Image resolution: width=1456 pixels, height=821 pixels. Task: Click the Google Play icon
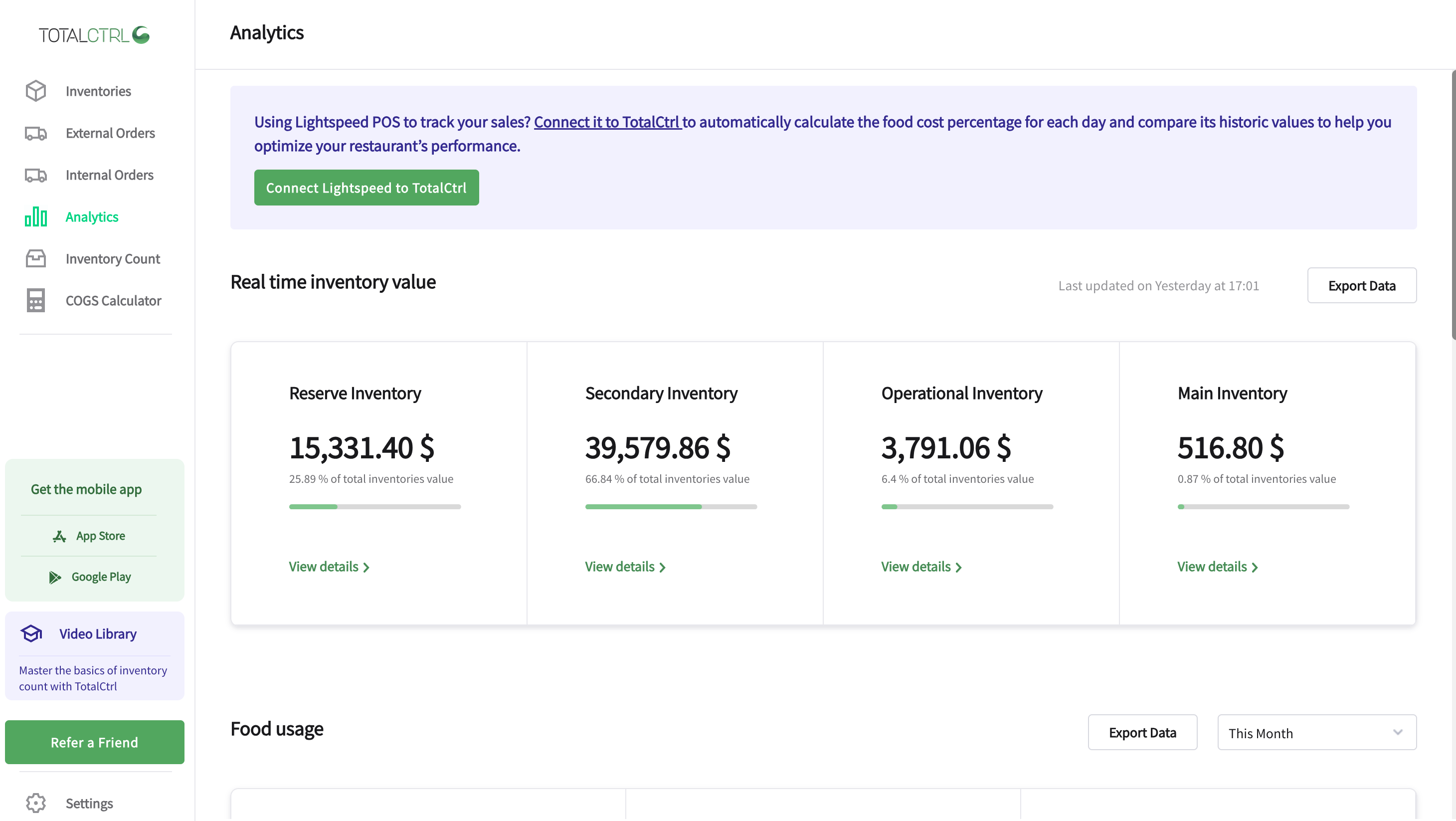click(x=55, y=577)
